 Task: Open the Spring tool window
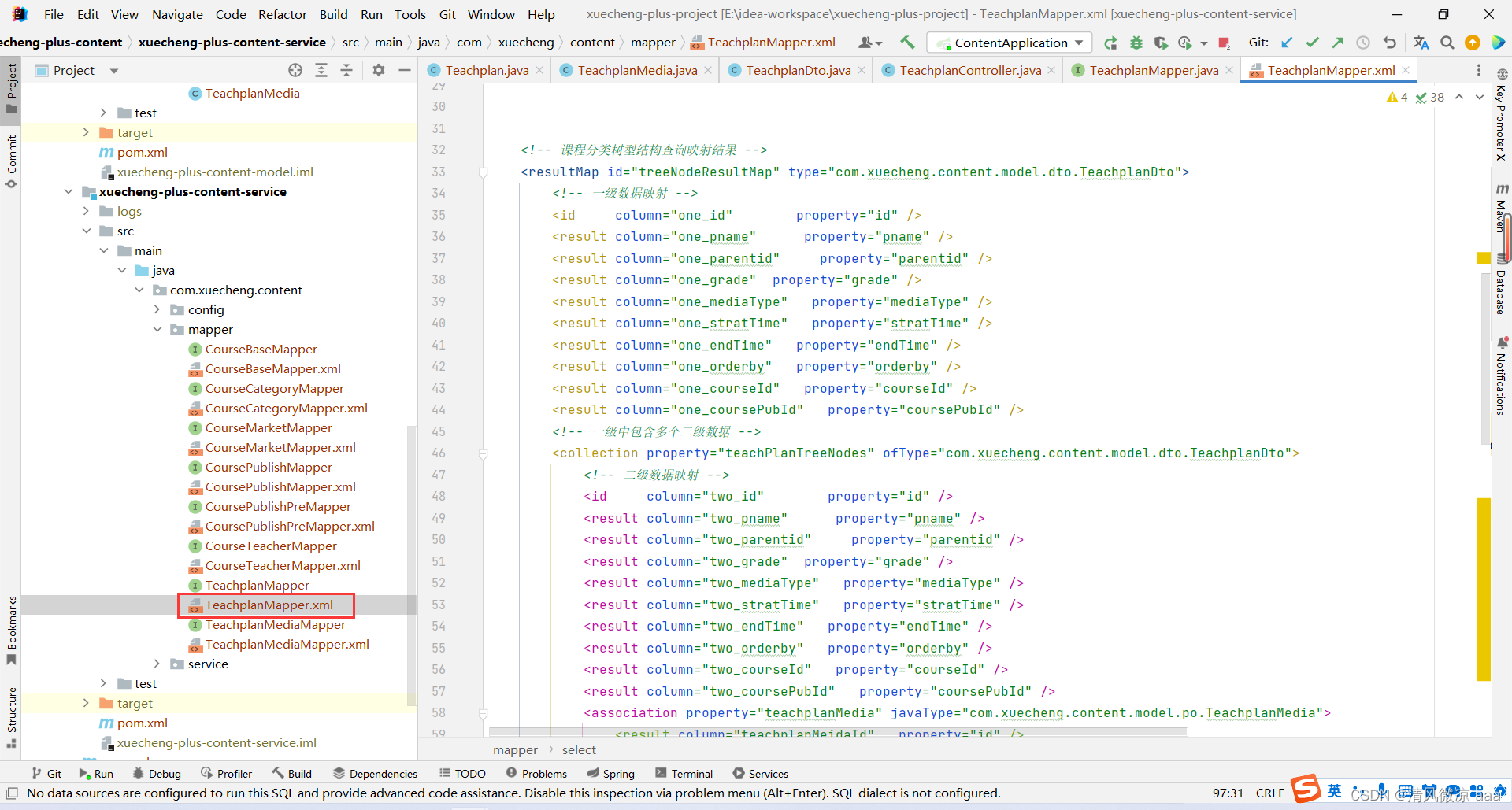pyautogui.click(x=611, y=774)
